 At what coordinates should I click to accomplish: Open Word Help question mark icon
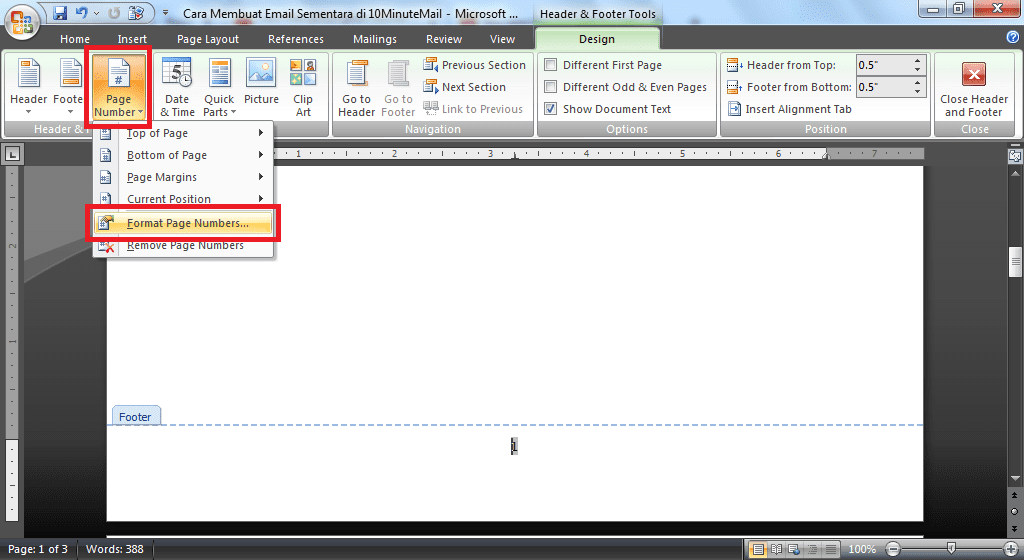coord(1012,38)
